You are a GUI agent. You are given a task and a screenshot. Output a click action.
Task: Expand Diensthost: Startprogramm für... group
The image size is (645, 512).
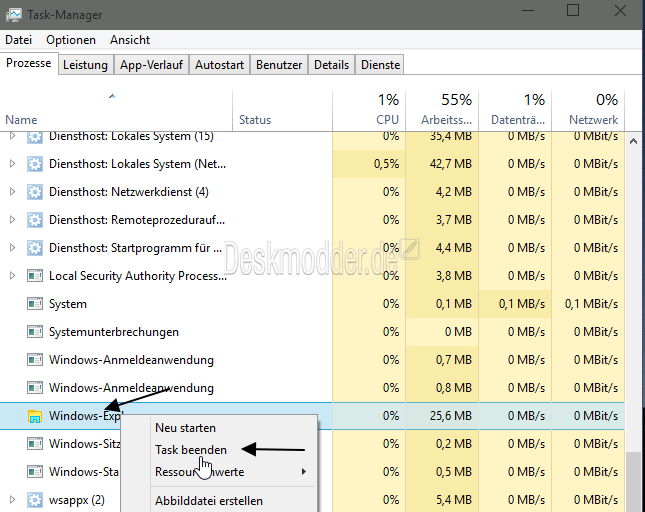pyautogui.click(x=12, y=248)
